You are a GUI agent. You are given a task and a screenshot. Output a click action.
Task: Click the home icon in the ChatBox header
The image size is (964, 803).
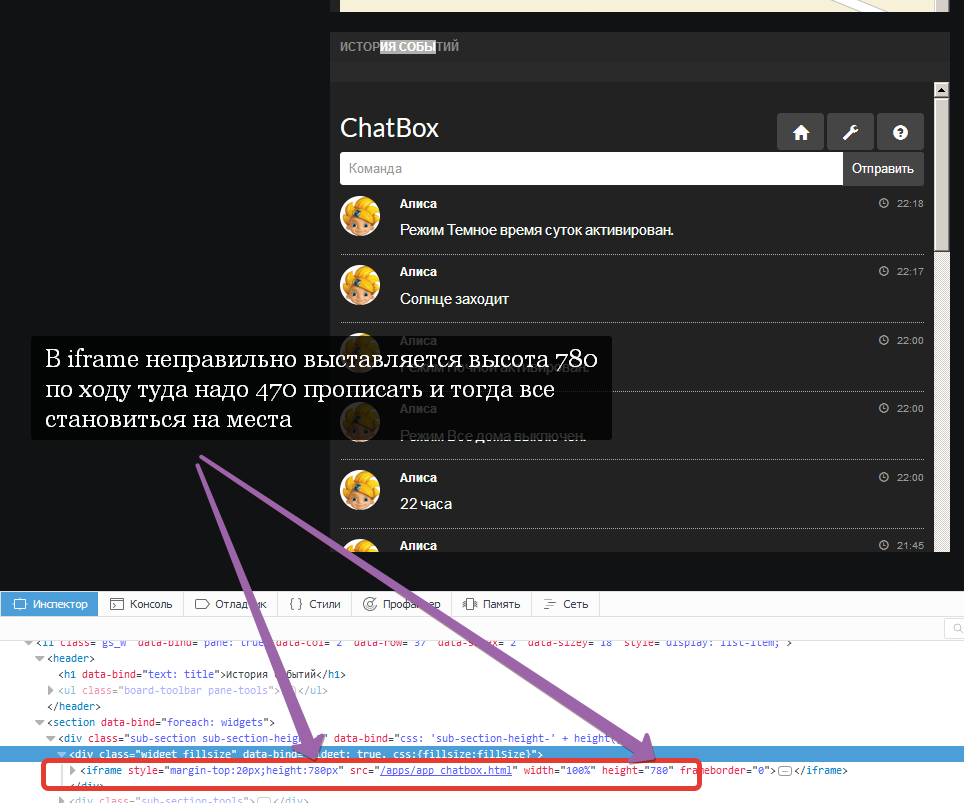800,131
